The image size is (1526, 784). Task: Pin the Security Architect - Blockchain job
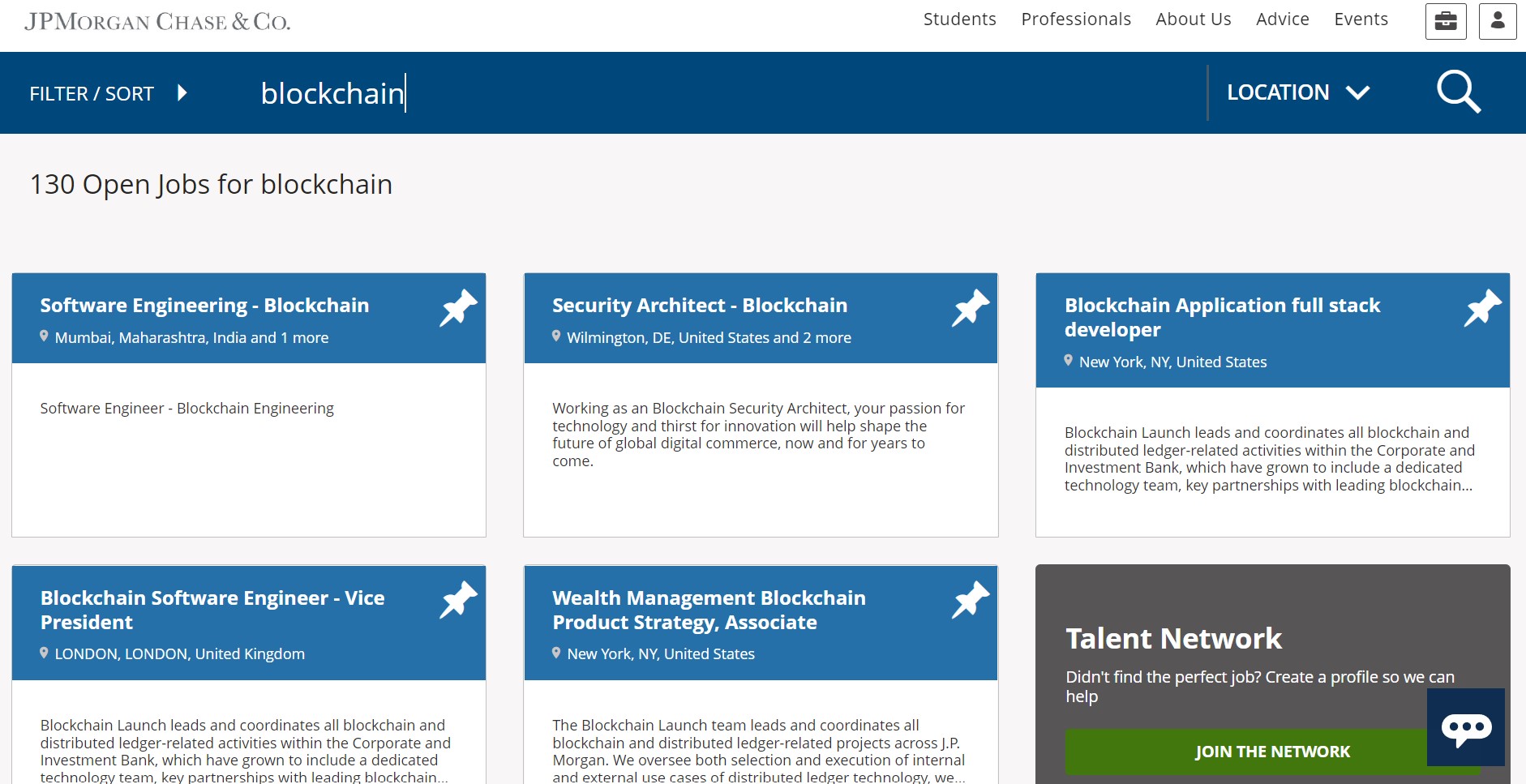969,308
